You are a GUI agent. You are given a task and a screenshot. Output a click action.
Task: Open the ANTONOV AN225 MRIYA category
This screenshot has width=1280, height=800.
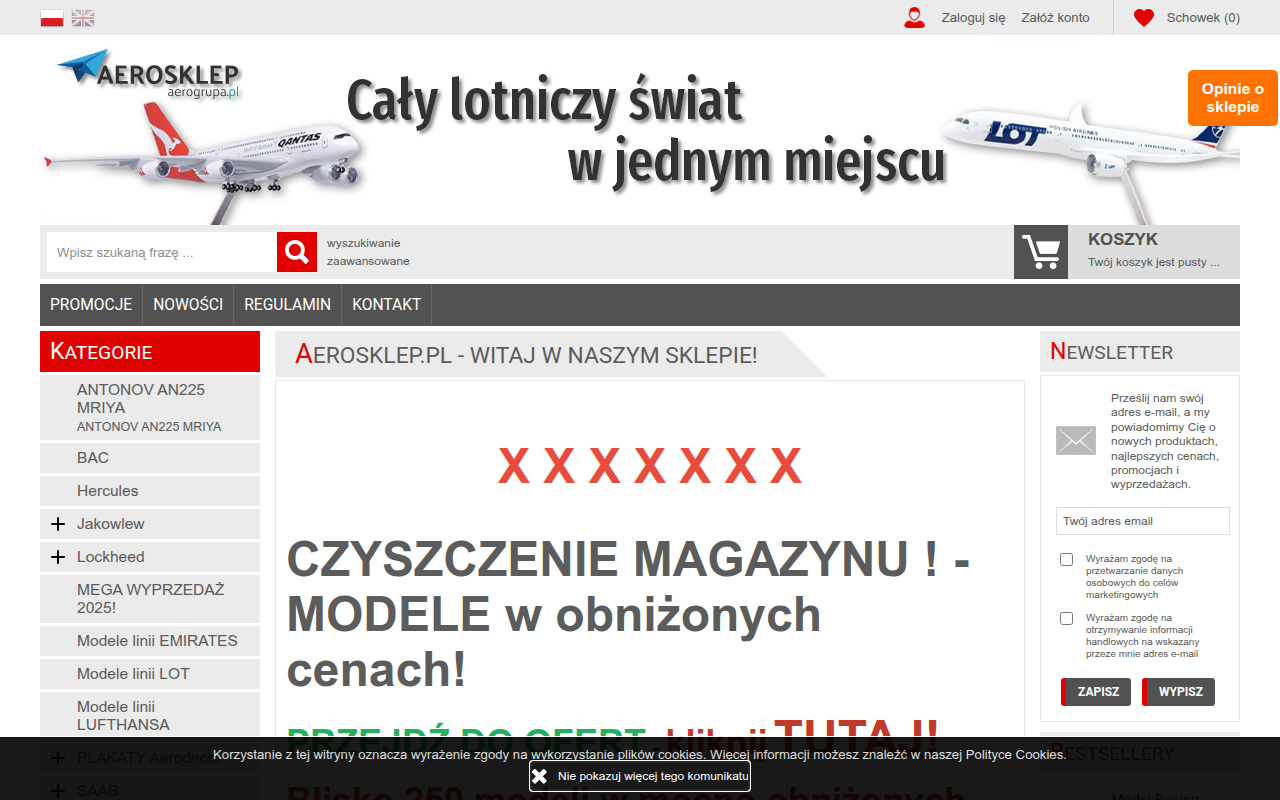tap(141, 399)
